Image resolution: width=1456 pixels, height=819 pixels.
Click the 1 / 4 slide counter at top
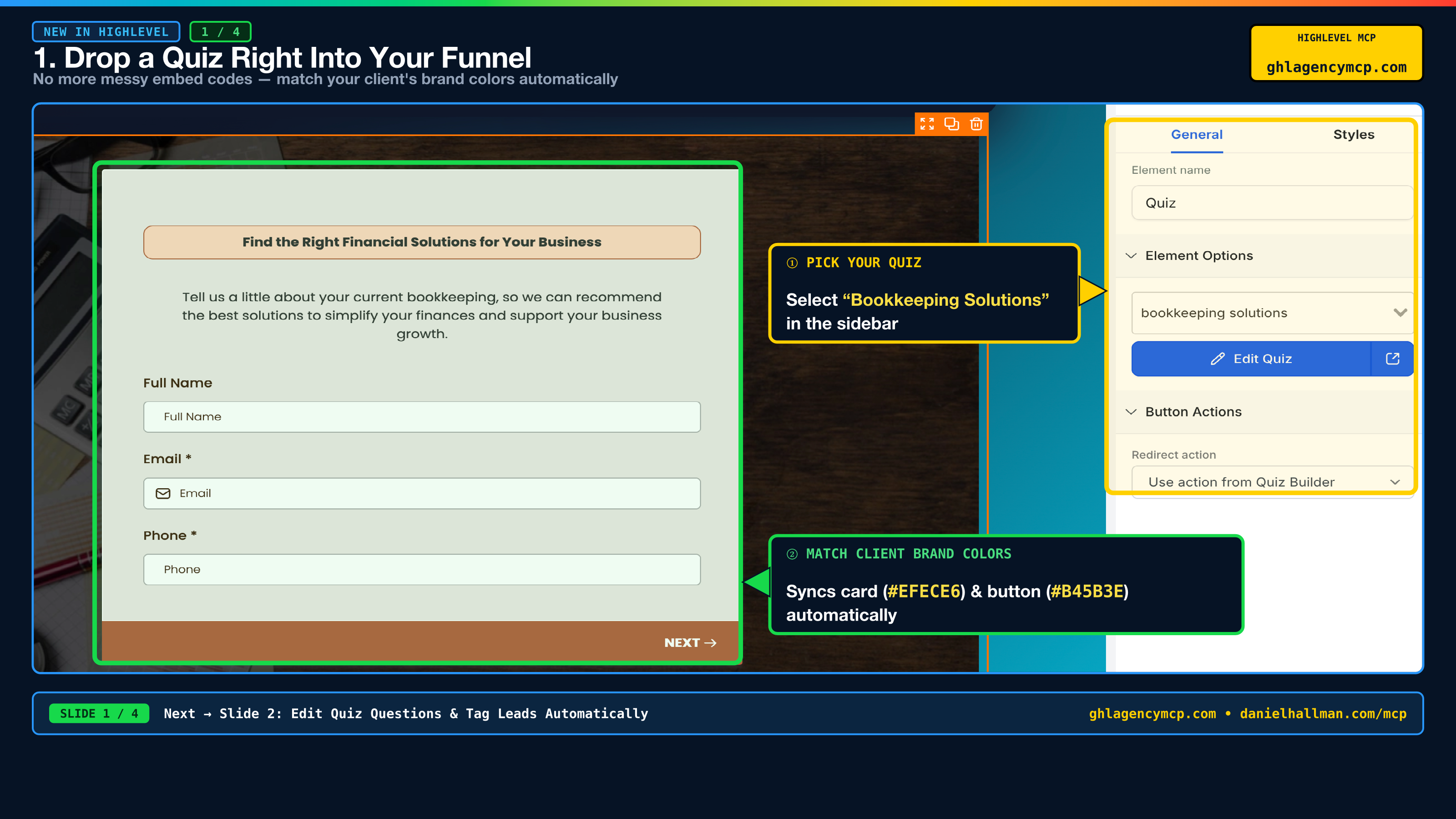(220, 32)
